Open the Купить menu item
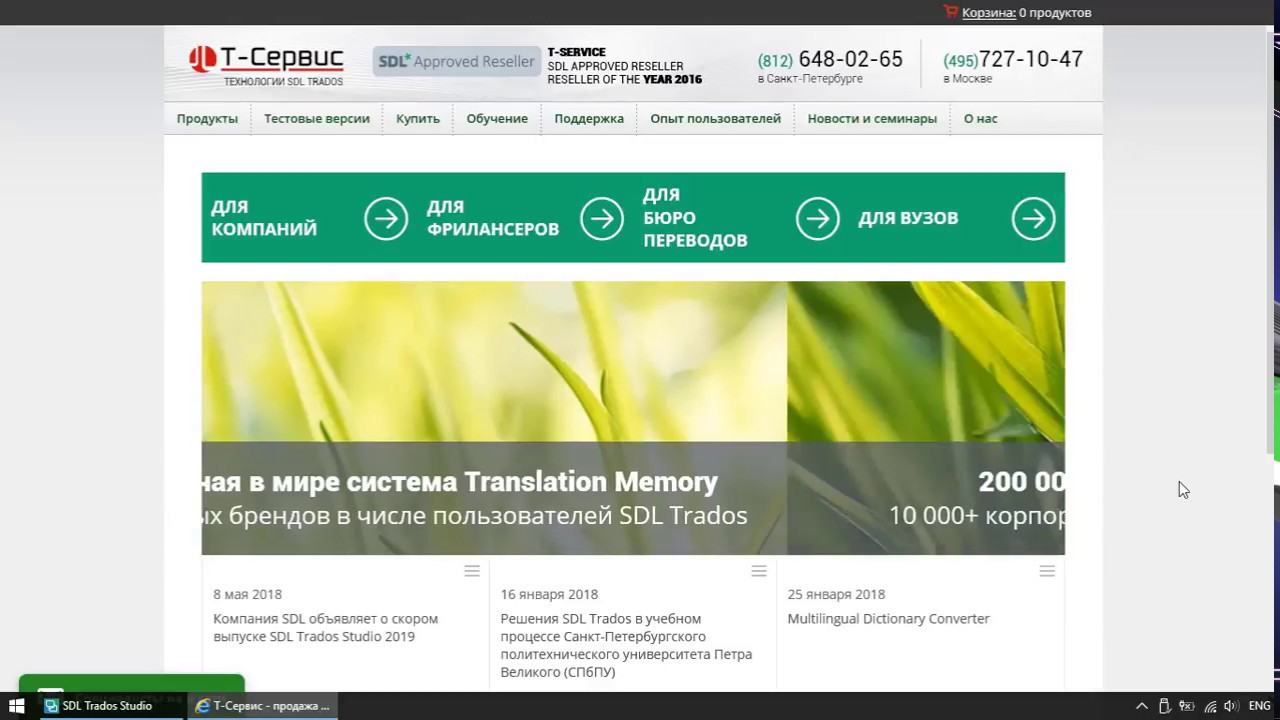This screenshot has height=720, width=1280. click(418, 118)
